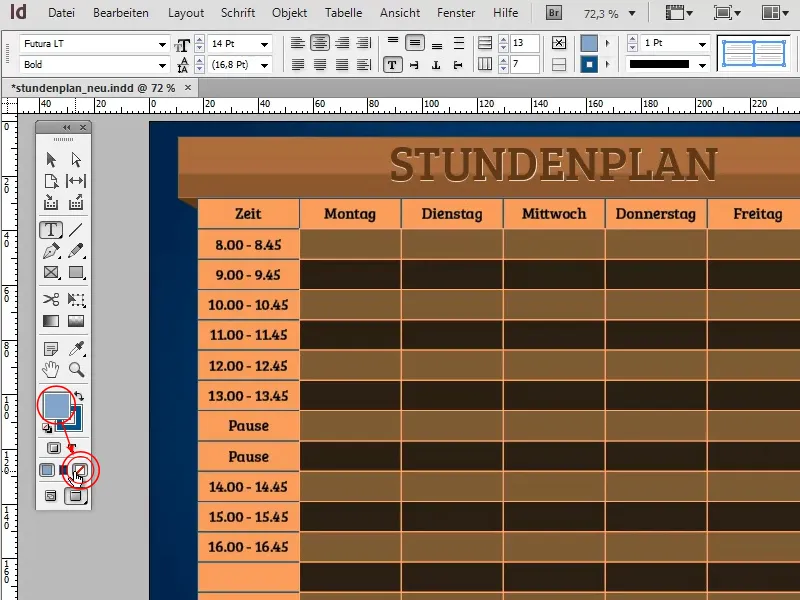Justify cell content vertically
This screenshot has height=600, width=800.
pos(459,43)
